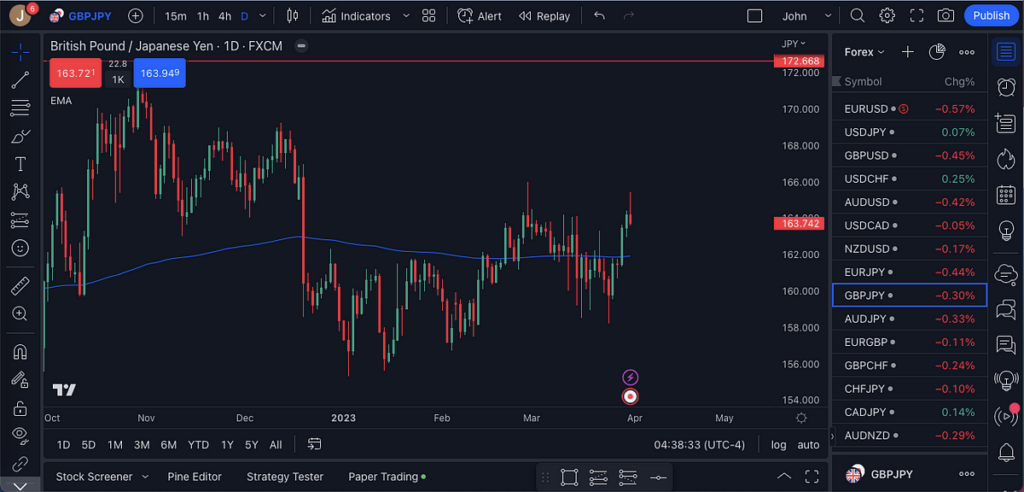Take a chart snapshot with camera icon
The image size is (1024, 492).
pyautogui.click(x=945, y=16)
